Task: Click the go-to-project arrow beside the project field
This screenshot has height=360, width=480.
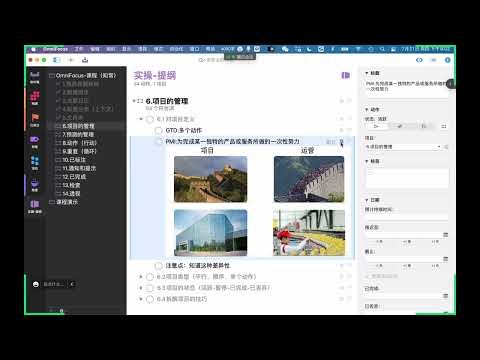Action: click(x=446, y=147)
